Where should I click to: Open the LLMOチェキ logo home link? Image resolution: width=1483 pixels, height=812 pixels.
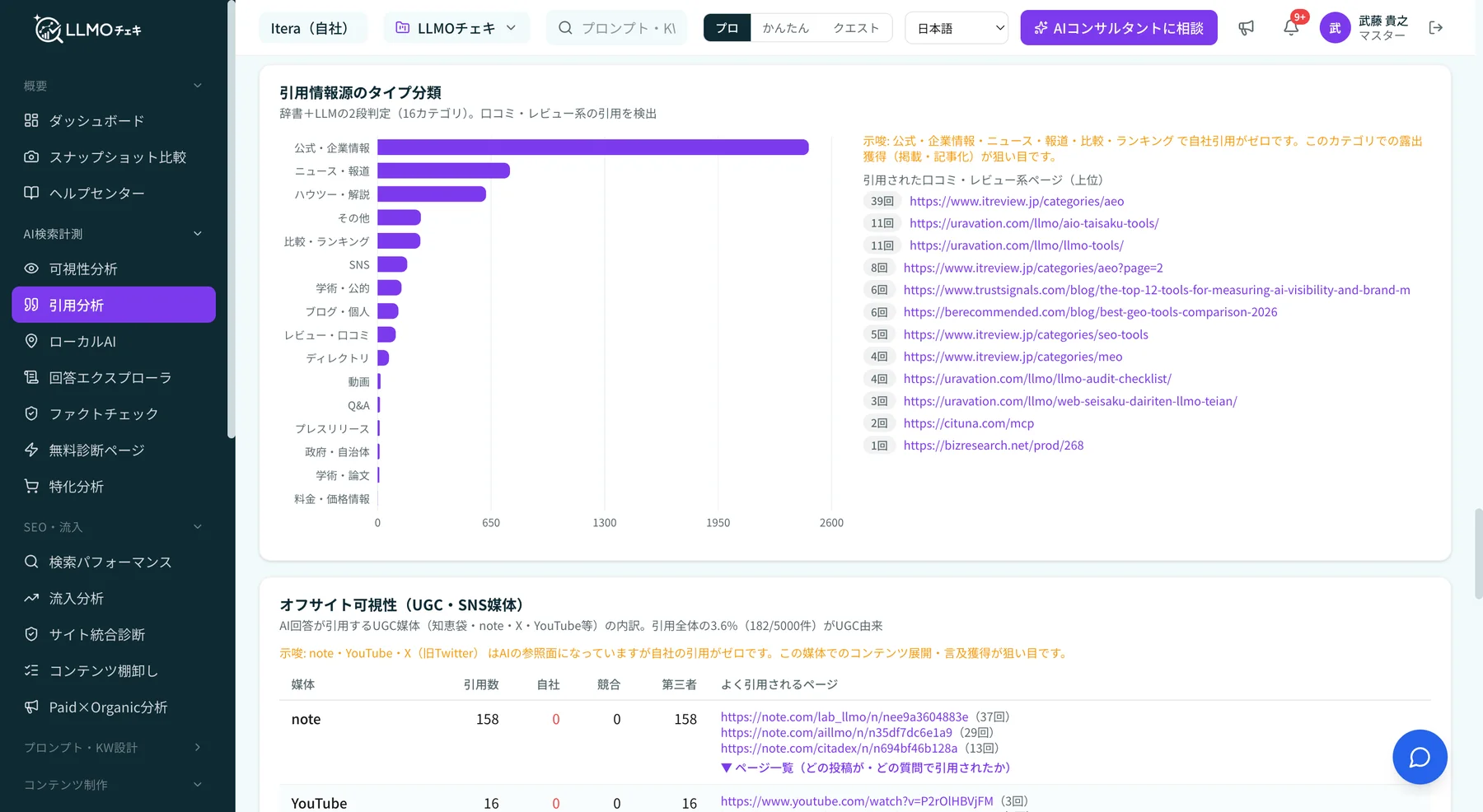(88, 29)
